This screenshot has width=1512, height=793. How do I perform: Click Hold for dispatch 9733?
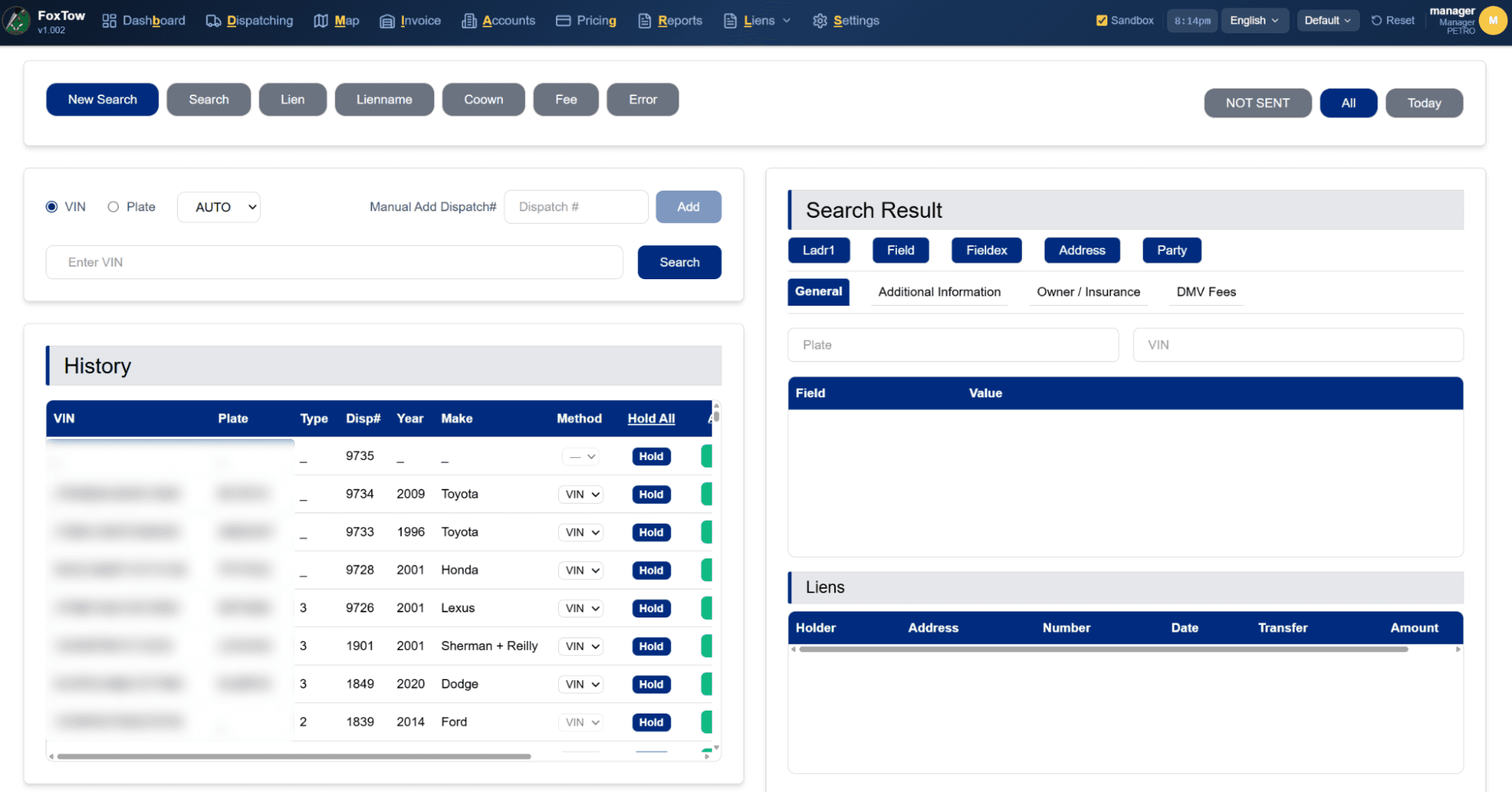[651, 532]
